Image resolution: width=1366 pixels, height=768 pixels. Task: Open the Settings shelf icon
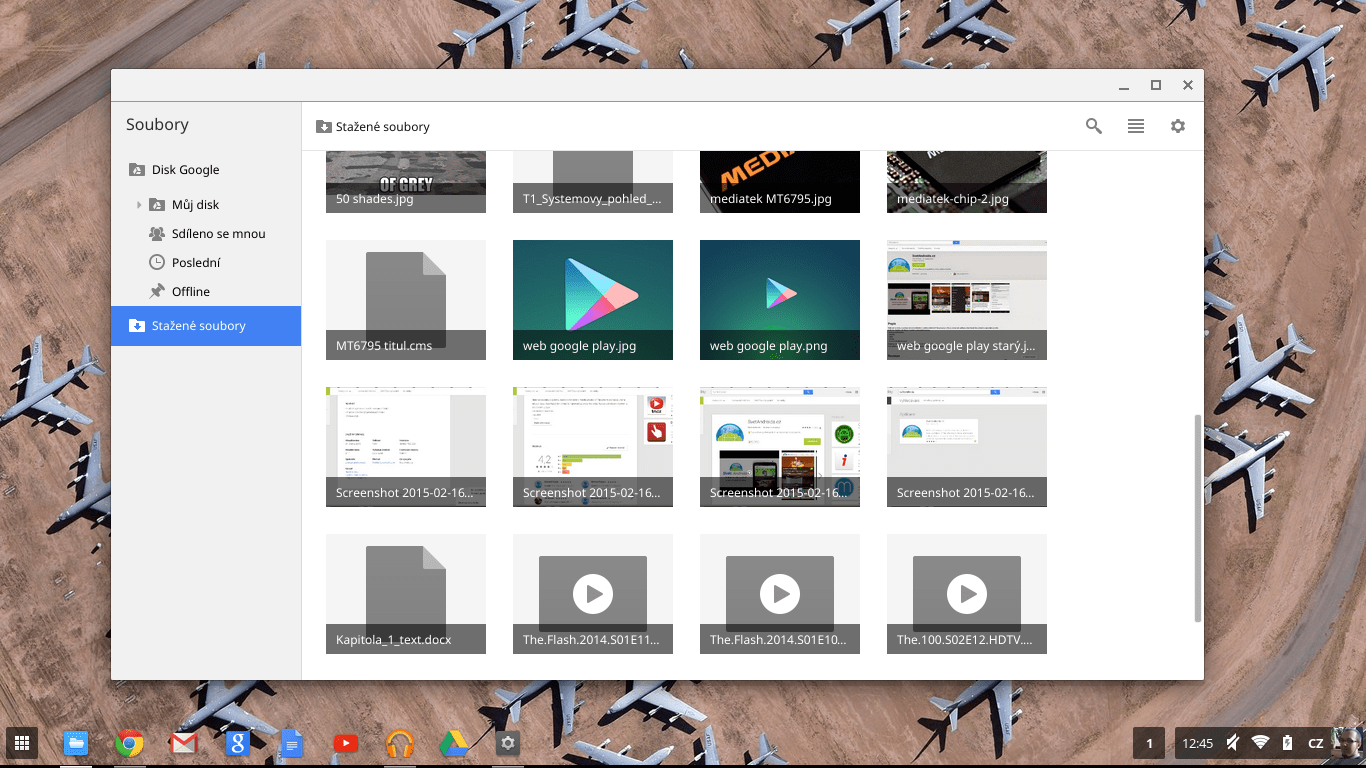pyautogui.click(x=508, y=743)
